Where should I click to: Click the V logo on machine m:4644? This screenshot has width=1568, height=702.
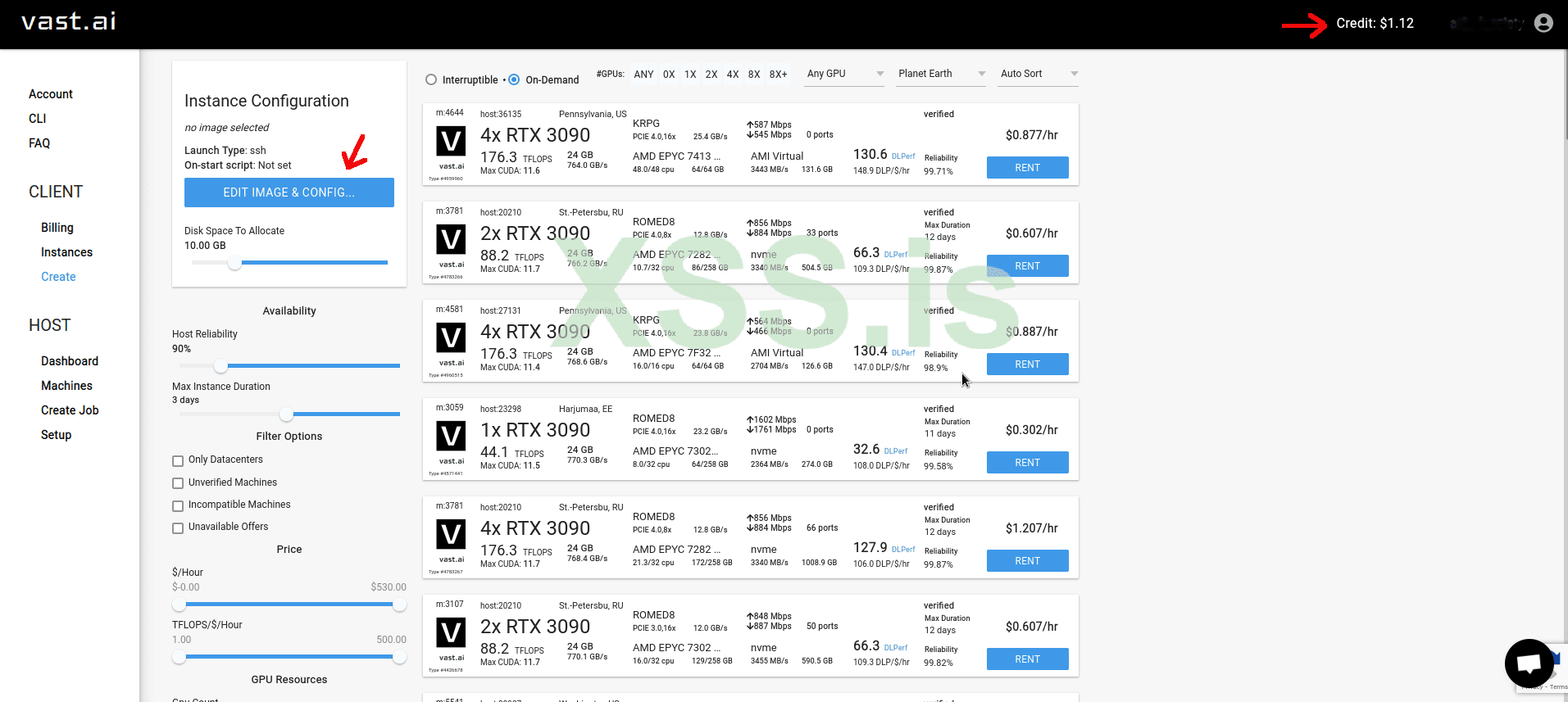click(x=451, y=142)
